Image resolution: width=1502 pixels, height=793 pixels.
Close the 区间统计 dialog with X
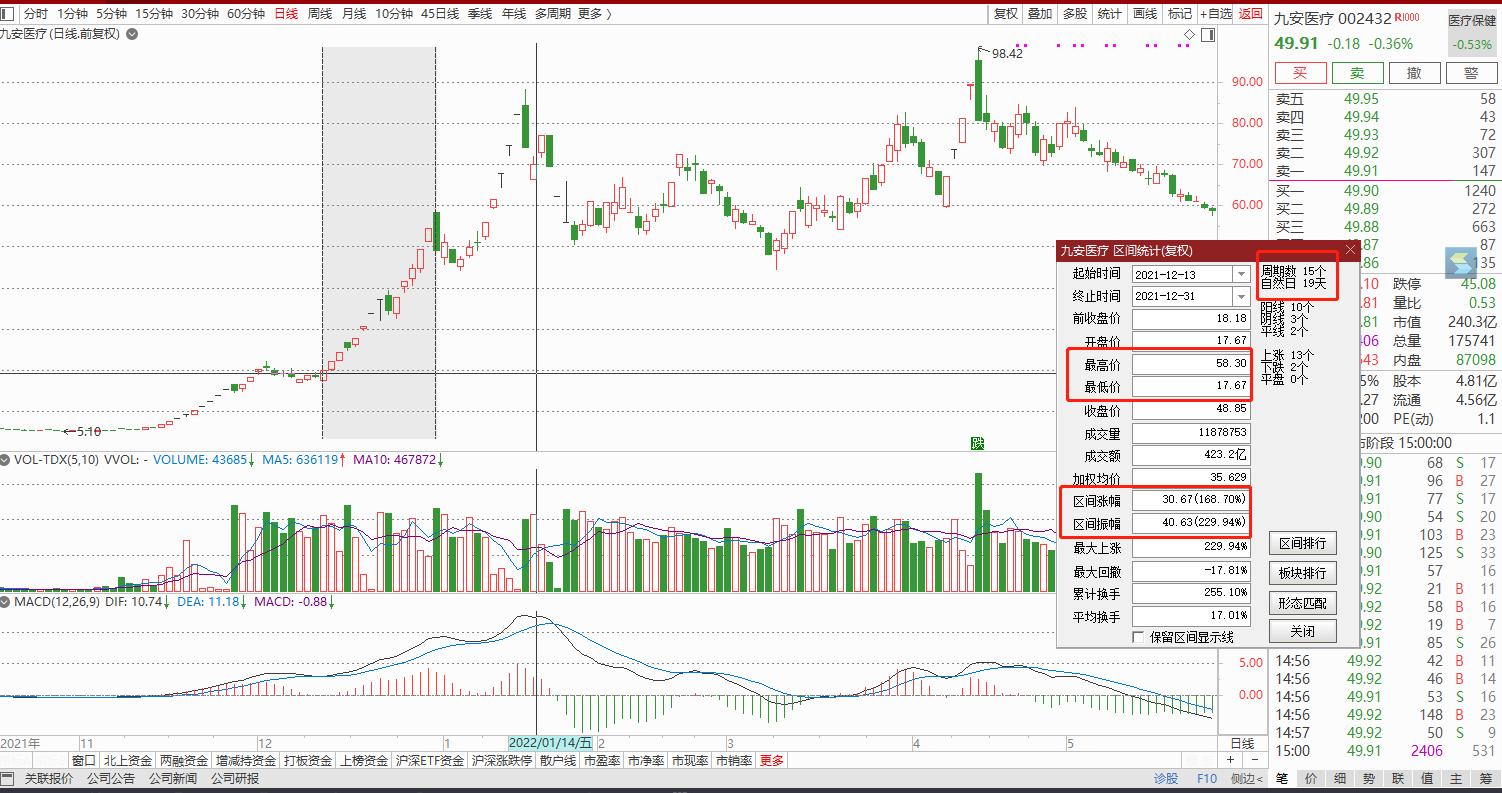coord(1350,250)
